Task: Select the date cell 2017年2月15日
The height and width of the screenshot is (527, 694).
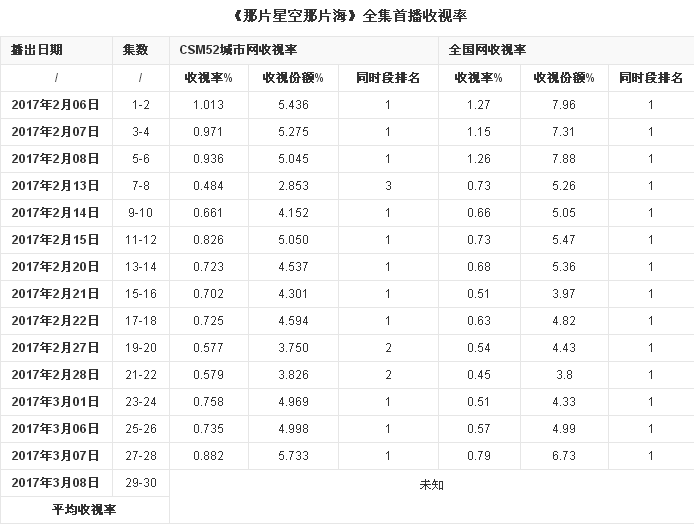Action: point(55,240)
